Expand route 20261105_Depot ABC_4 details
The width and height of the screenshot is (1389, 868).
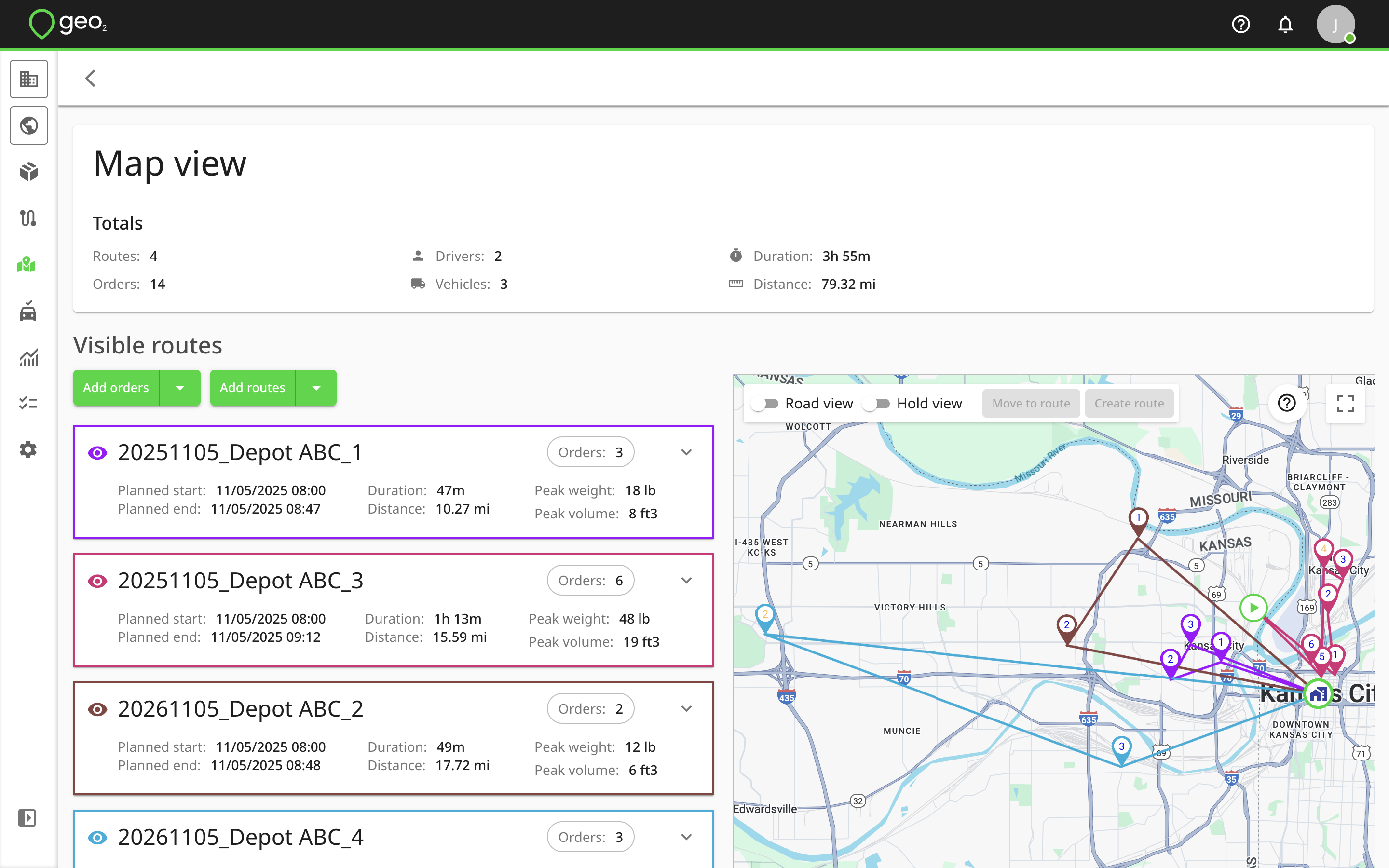click(x=686, y=837)
